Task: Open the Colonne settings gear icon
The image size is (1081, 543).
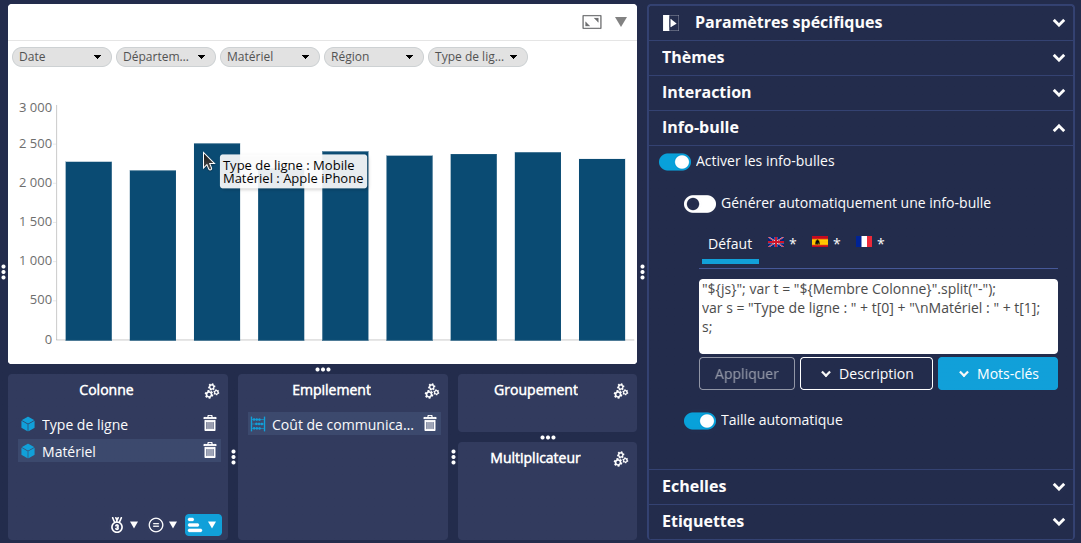Action: pos(212,391)
